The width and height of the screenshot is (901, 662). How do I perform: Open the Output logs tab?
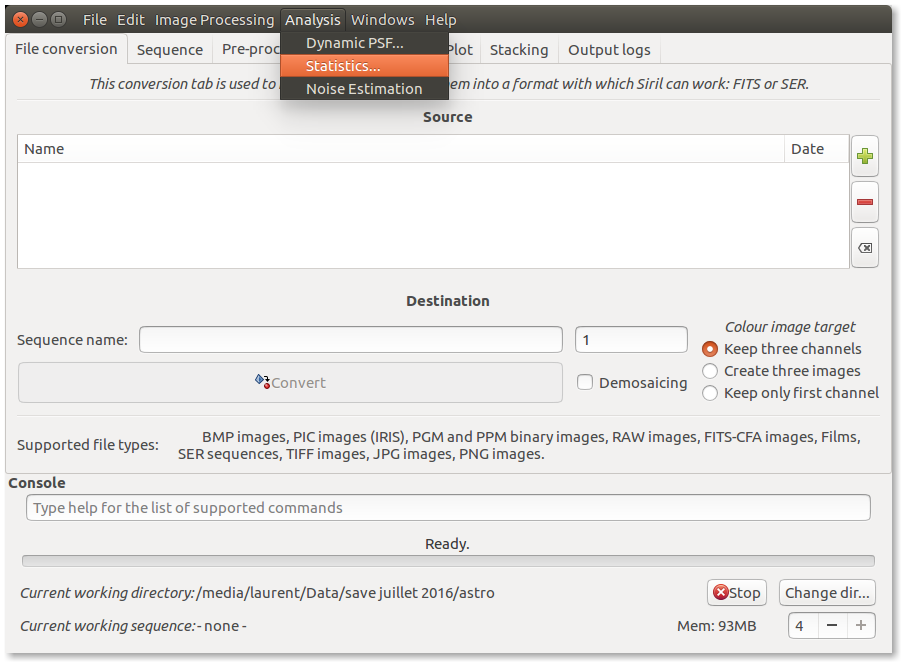click(609, 50)
